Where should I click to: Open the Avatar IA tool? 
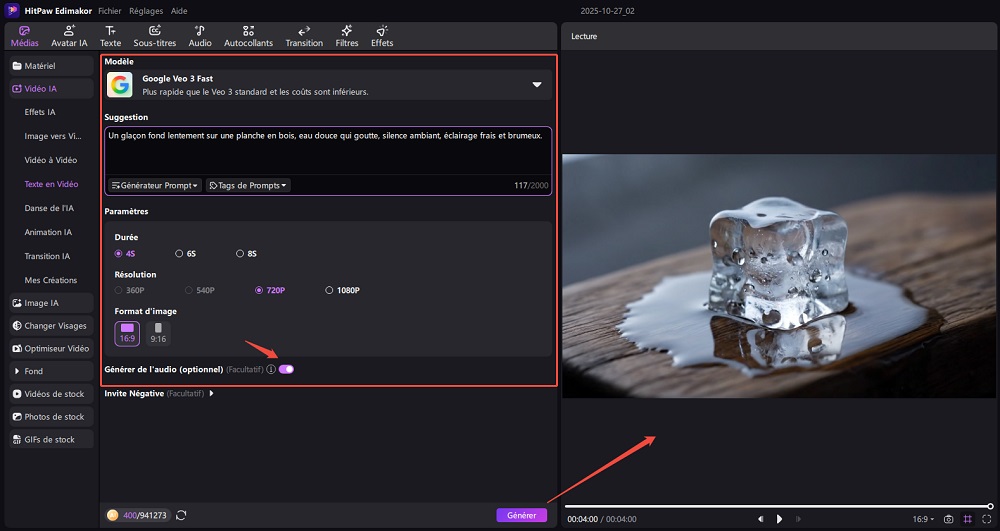point(69,36)
